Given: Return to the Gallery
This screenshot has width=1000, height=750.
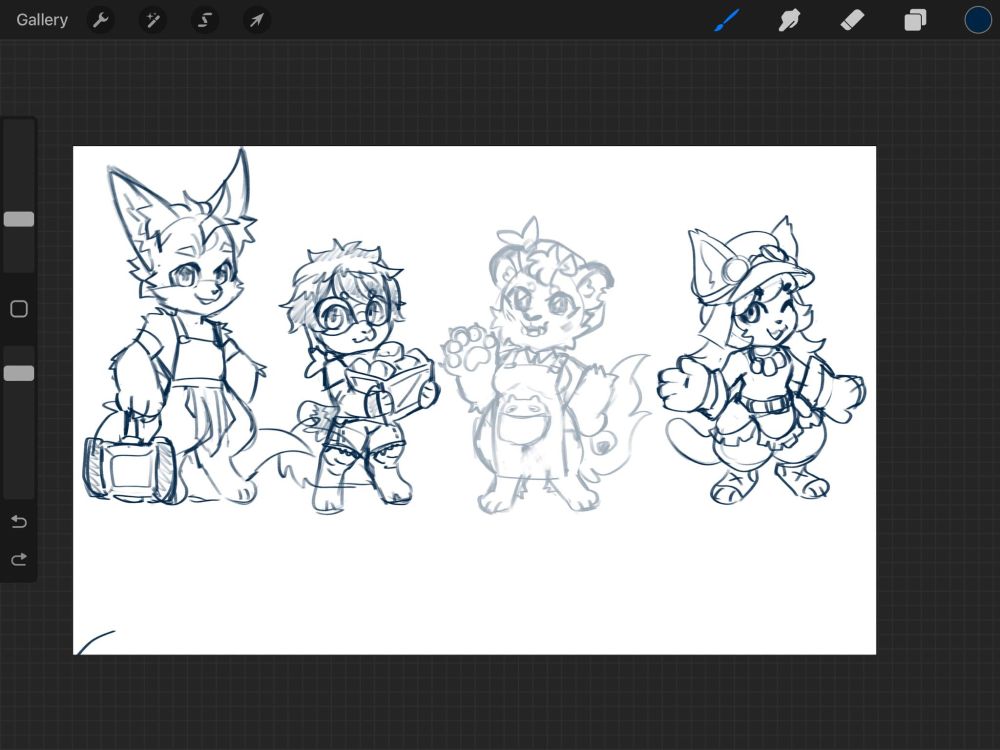Looking at the screenshot, I should coord(42,20).
